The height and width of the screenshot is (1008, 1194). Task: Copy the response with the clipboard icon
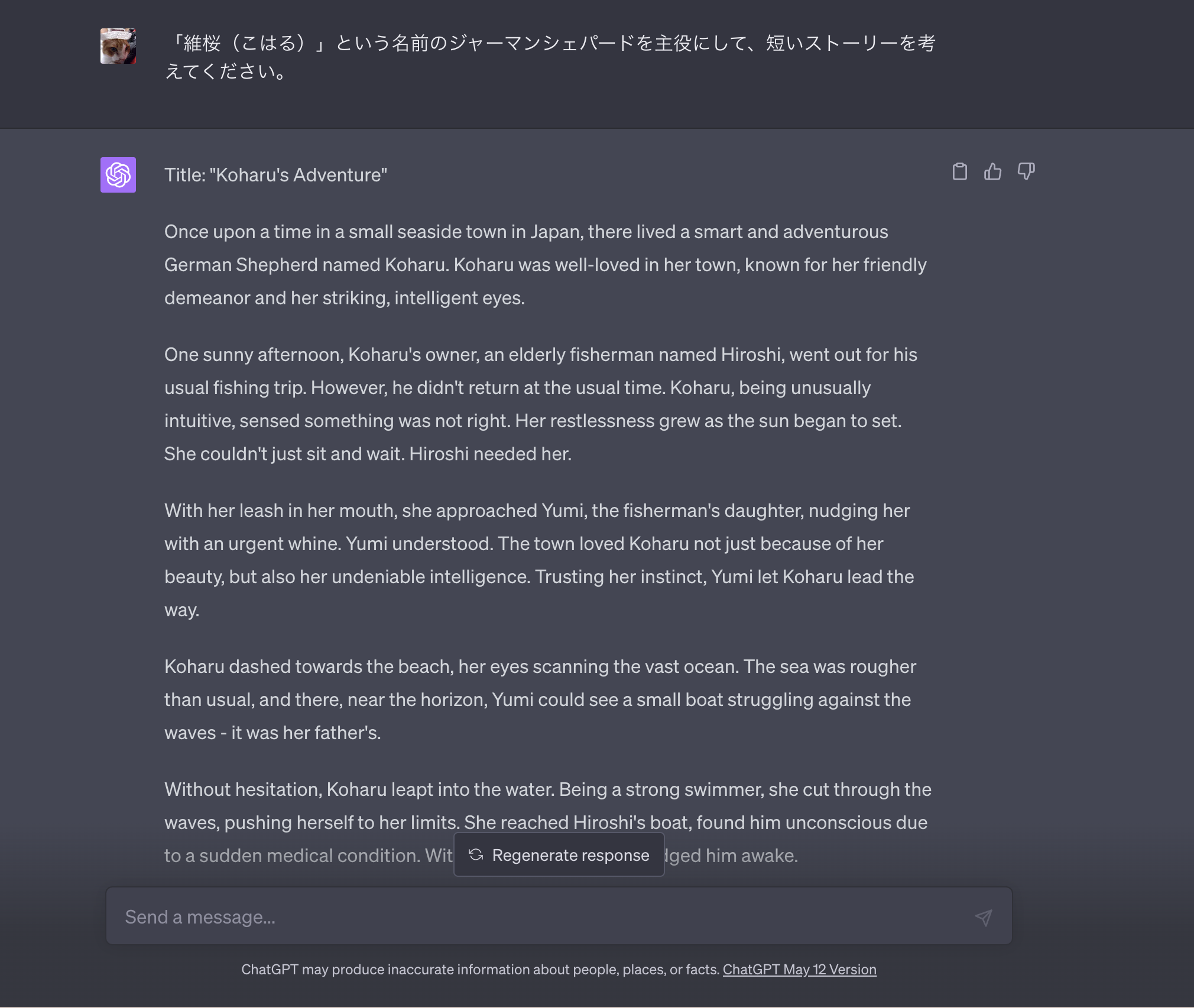pyautogui.click(x=959, y=172)
